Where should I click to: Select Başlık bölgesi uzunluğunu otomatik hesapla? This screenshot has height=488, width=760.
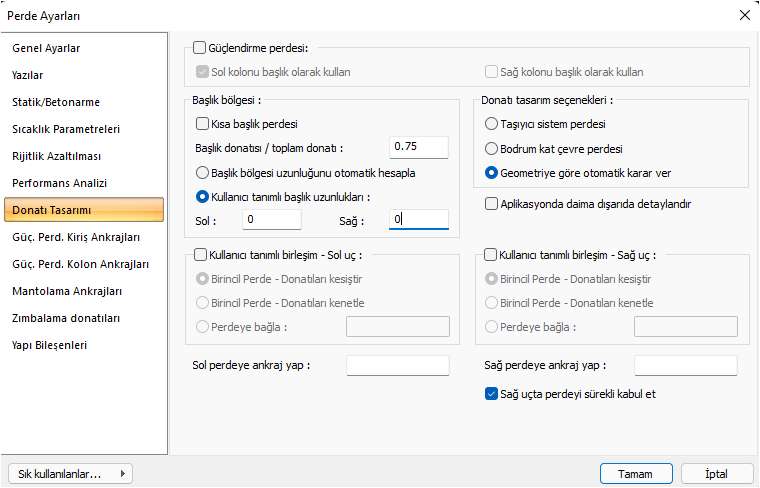(203, 172)
